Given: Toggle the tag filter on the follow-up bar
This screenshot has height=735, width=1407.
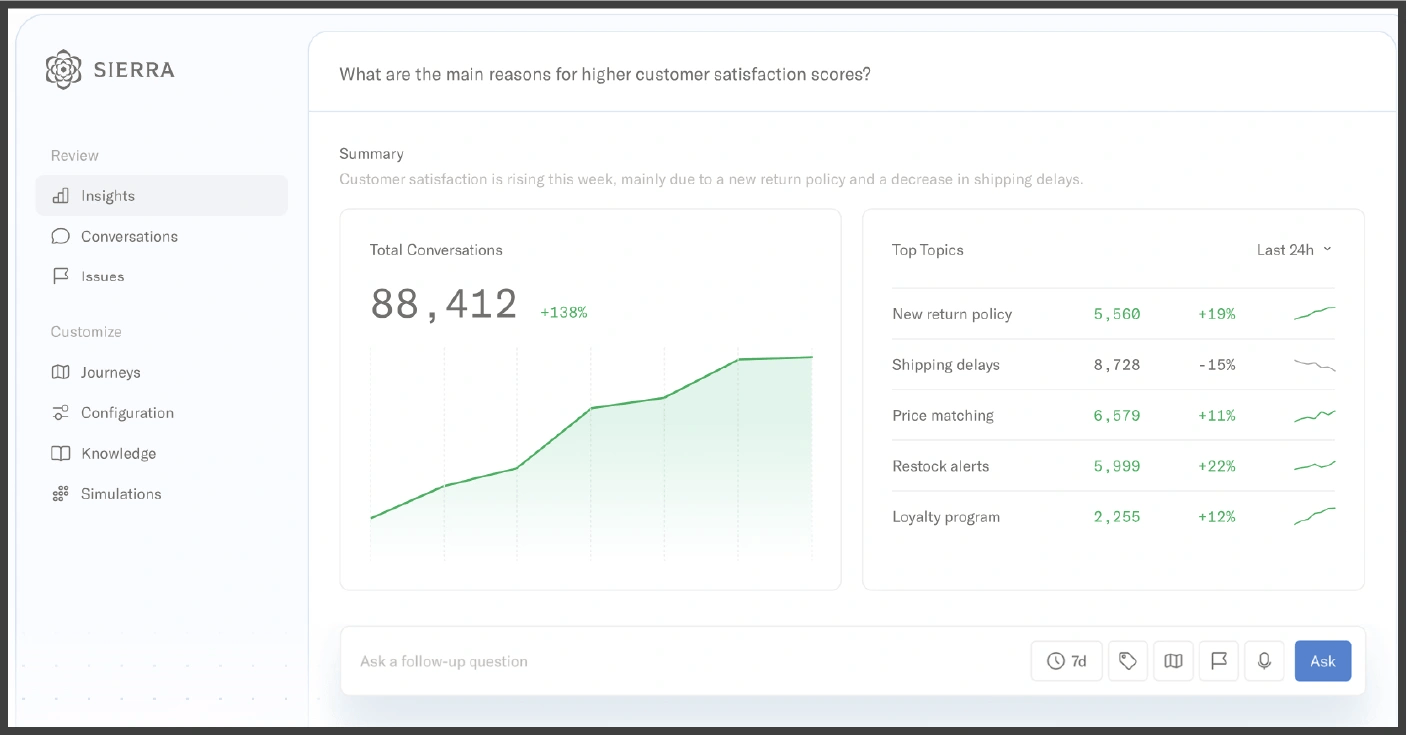Looking at the screenshot, I should tap(1128, 661).
